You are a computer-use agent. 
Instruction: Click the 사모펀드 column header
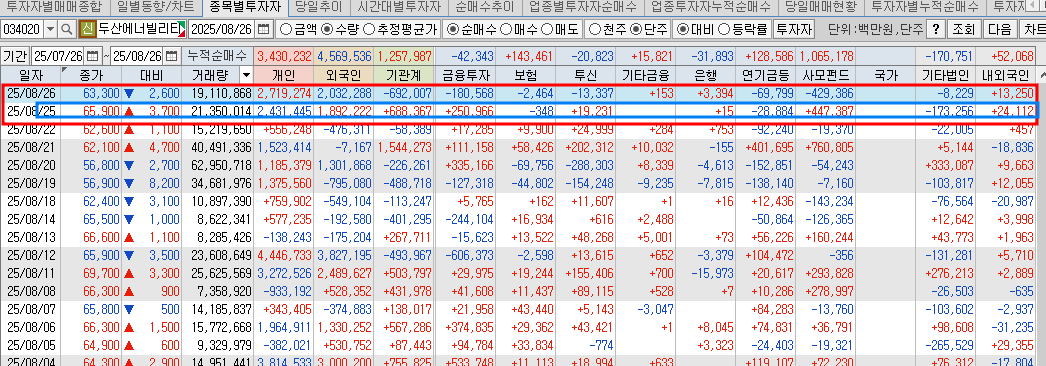click(826, 75)
